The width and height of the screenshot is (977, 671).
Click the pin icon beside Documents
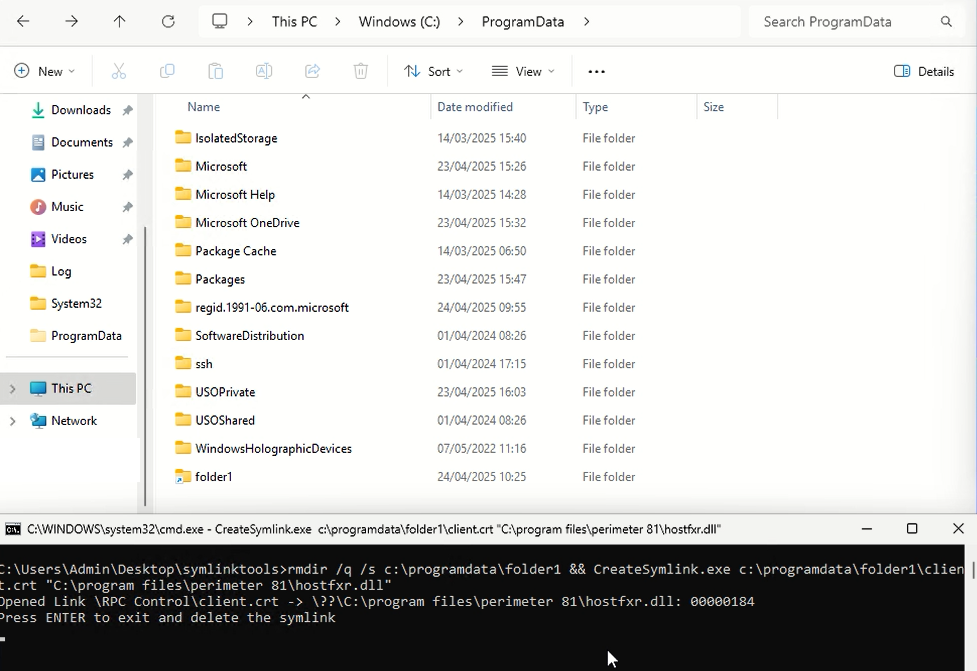[x=128, y=143]
